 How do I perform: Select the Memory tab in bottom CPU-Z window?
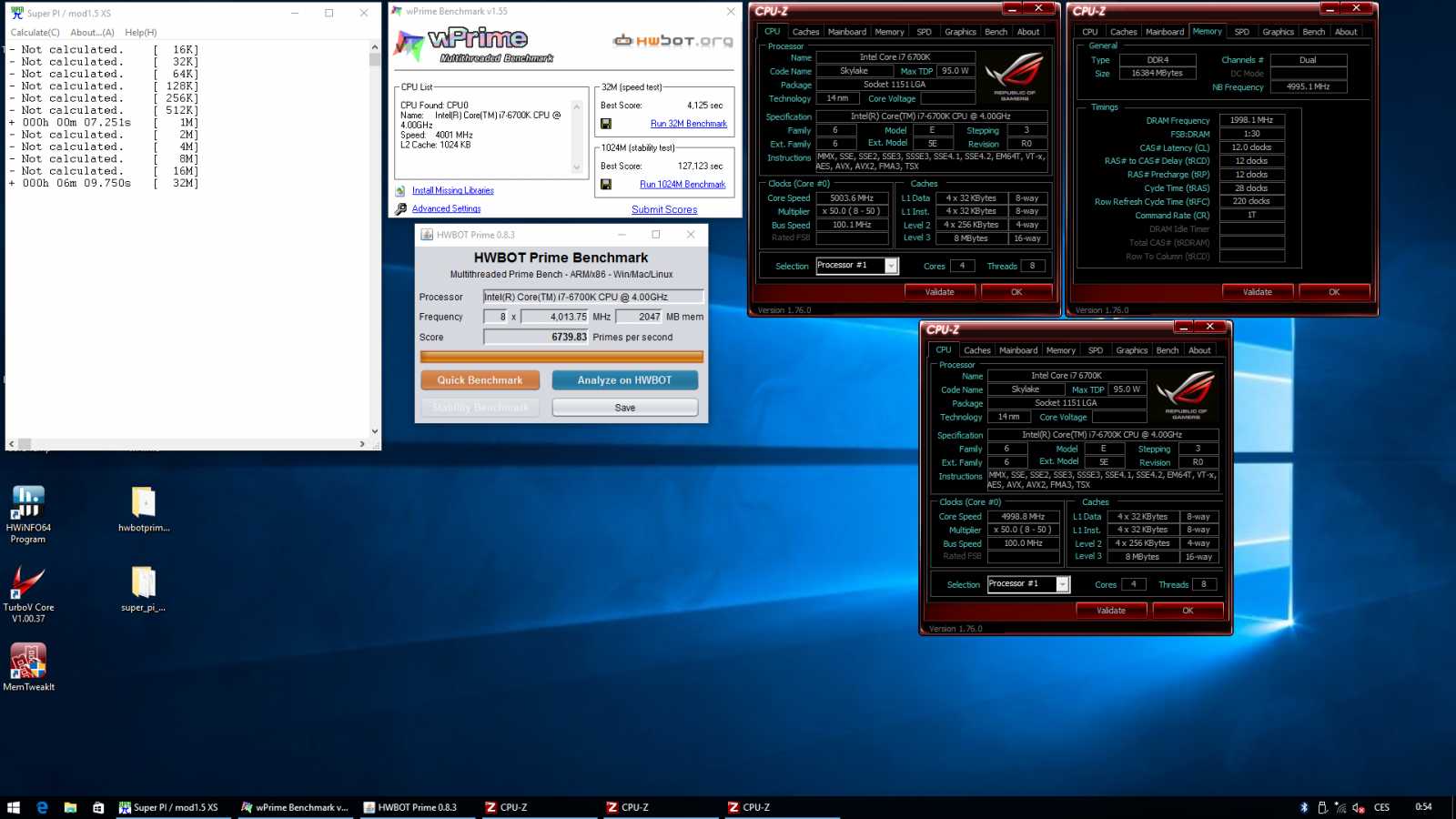pos(1060,350)
